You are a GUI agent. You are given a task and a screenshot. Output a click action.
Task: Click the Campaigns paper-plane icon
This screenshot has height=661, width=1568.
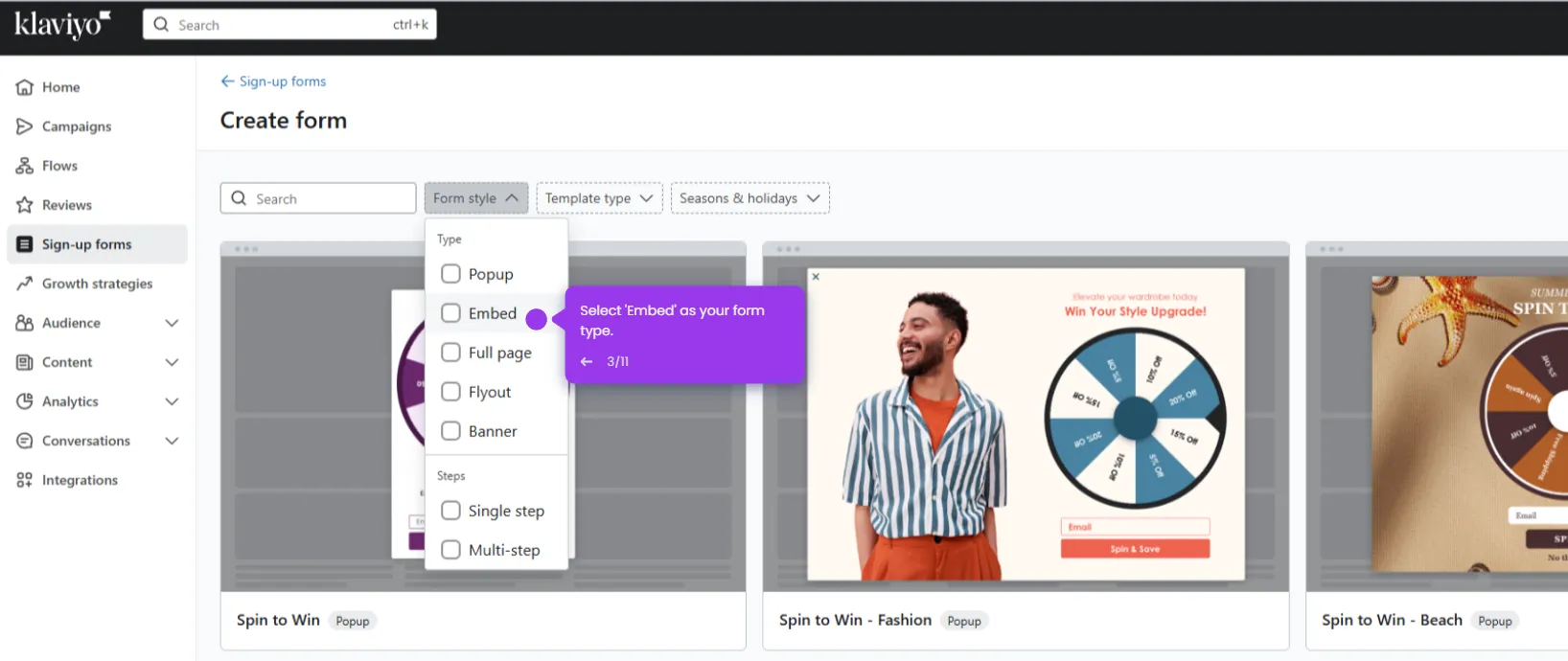click(25, 126)
